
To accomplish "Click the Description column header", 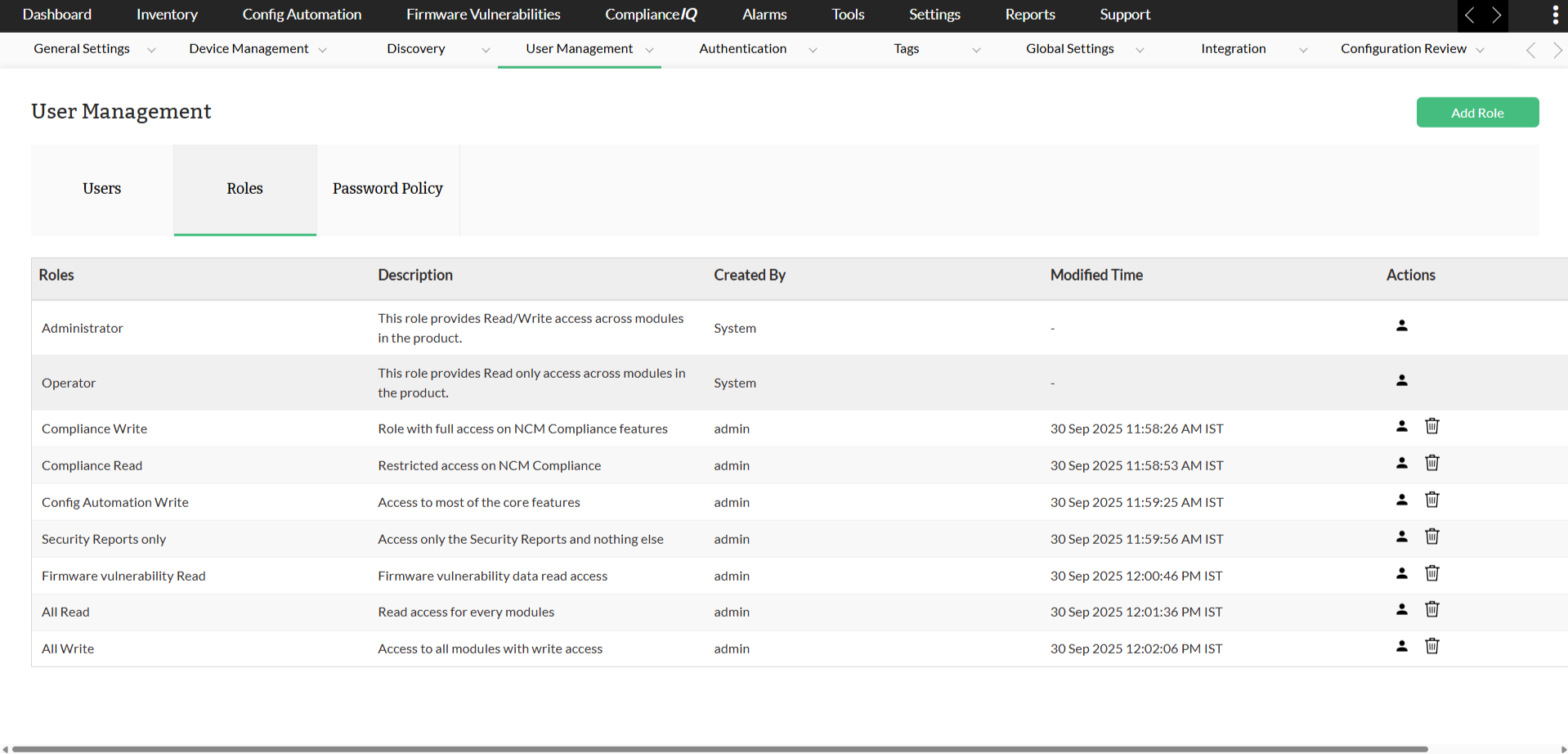I will 415,276.
